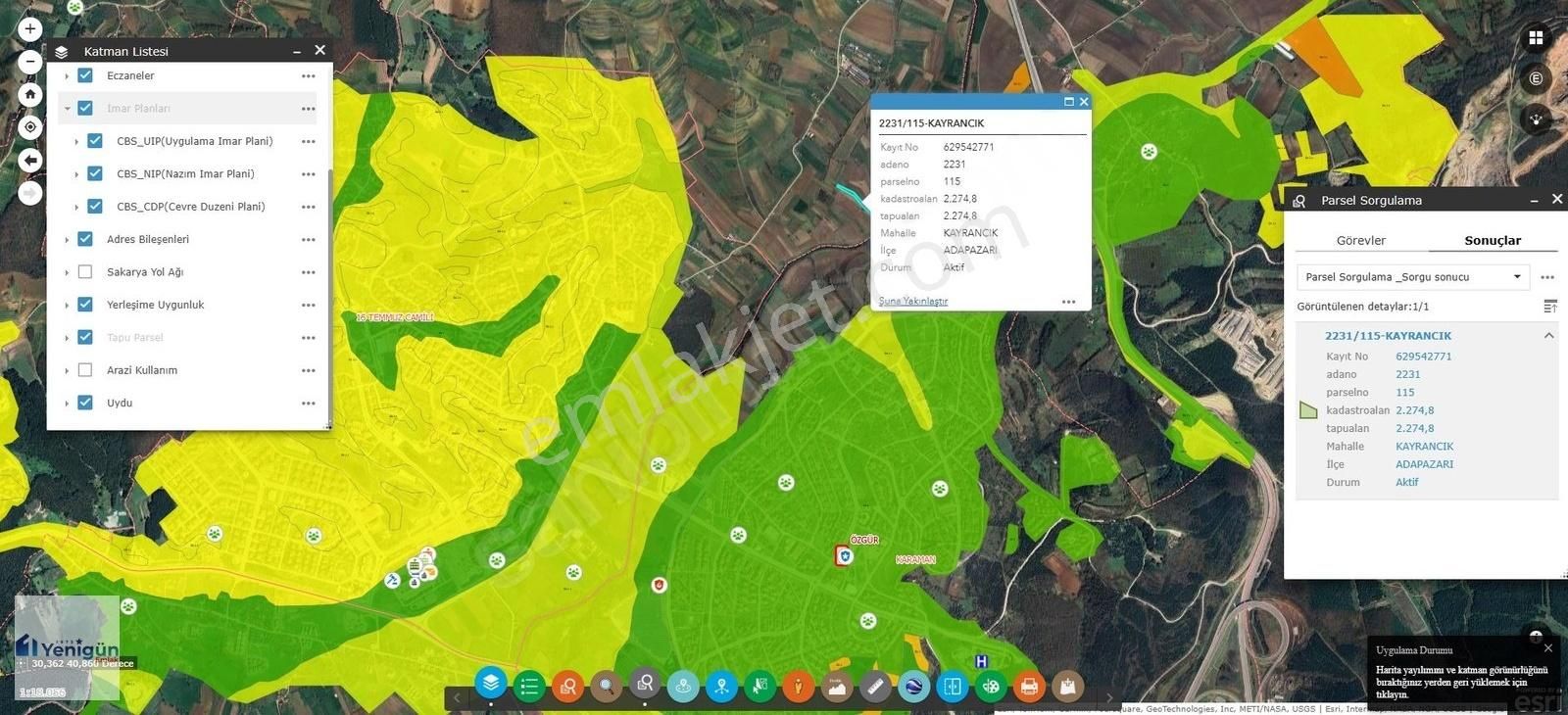Open result options menu beside query dropdown
This screenshot has height=715, width=1568.
[1548, 277]
